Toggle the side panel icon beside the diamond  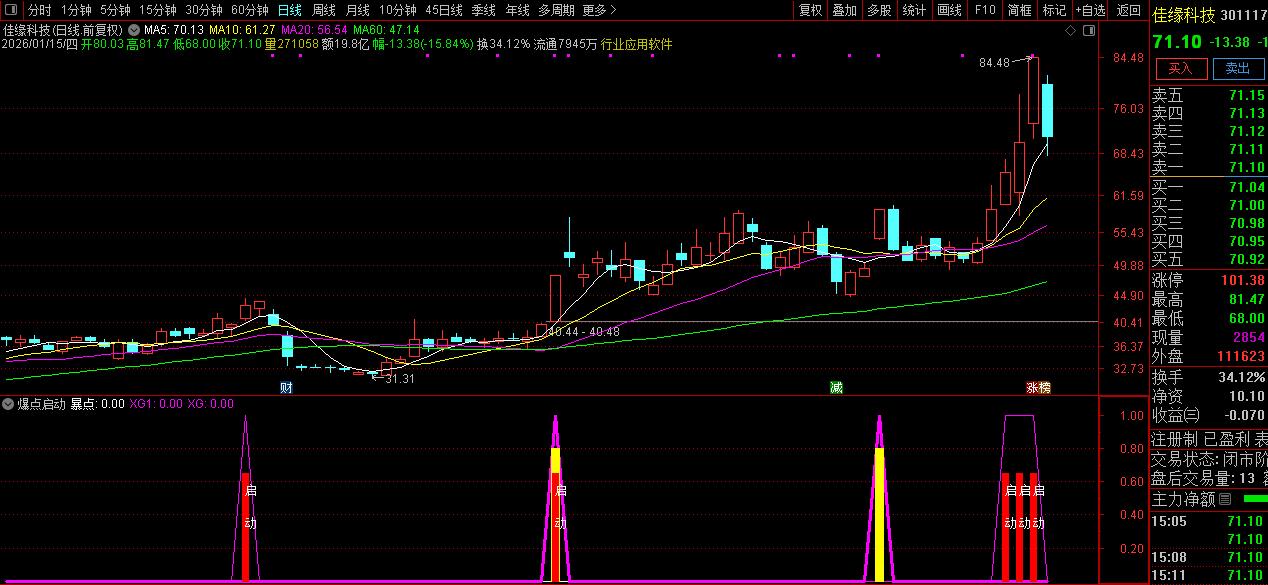tap(1087, 30)
